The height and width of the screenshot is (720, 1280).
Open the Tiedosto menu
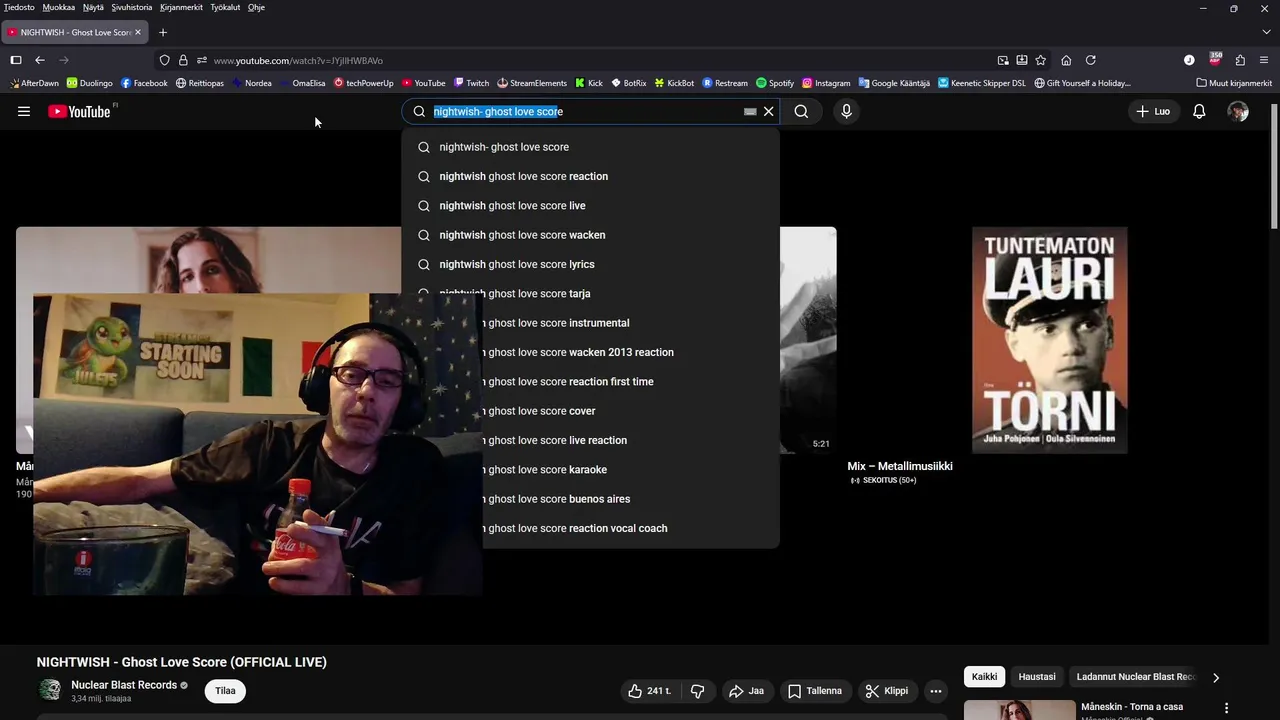pyautogui.click(x=19, y=7)
